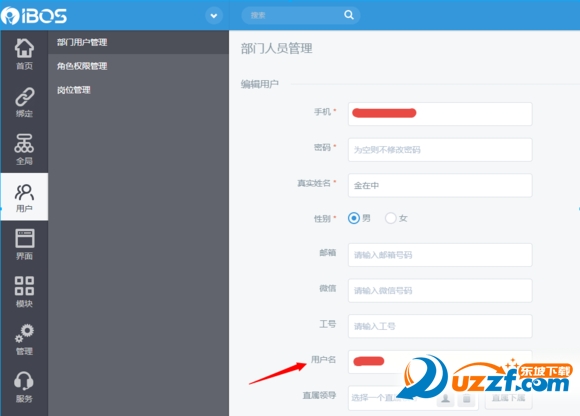The image size is (580, 416).
Task: Click the 微信 WeChat input field
Action: coord(440,291)
